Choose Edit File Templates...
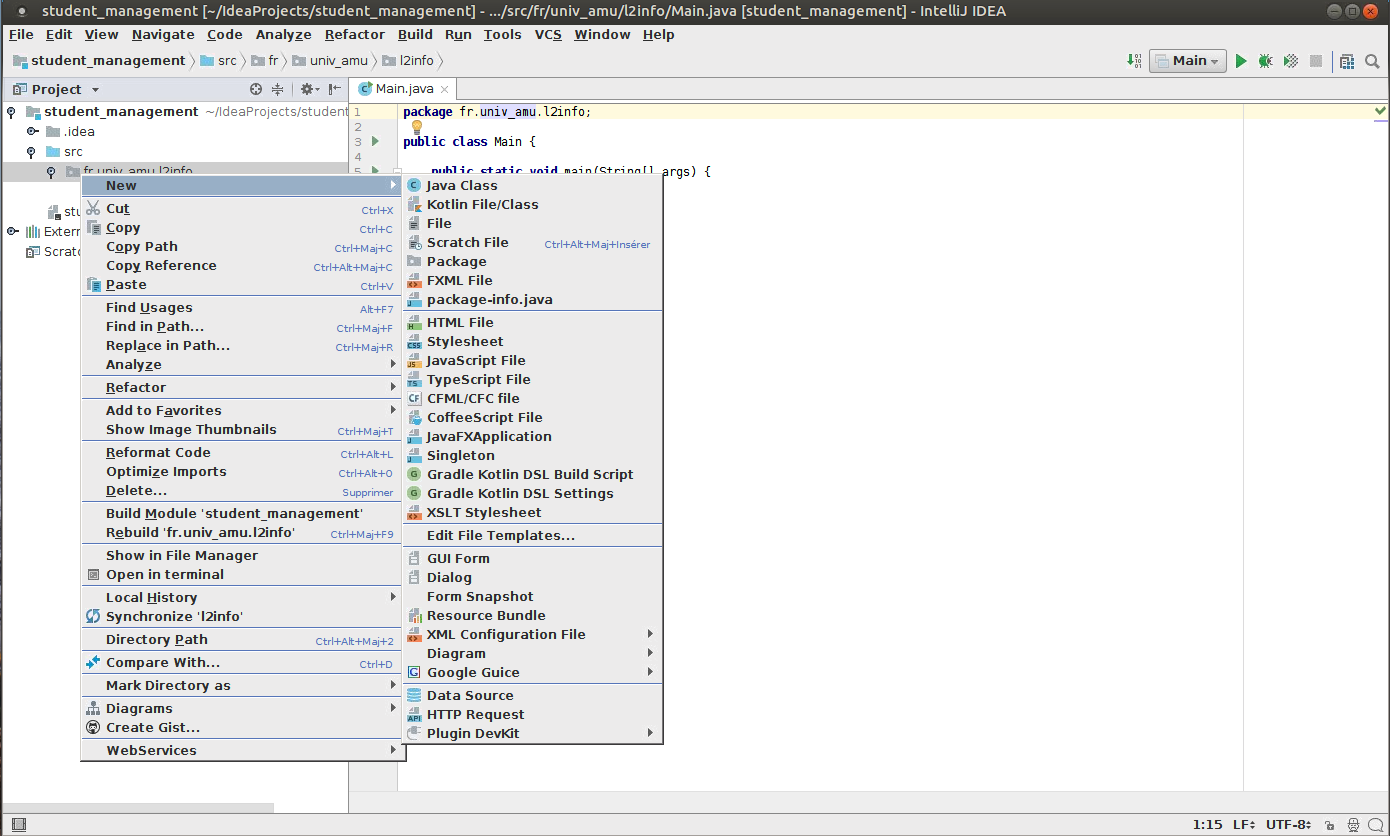Image resolution: width=1390 pixels, height=836 pixels. pyautogui.click(x=532, y=535)
